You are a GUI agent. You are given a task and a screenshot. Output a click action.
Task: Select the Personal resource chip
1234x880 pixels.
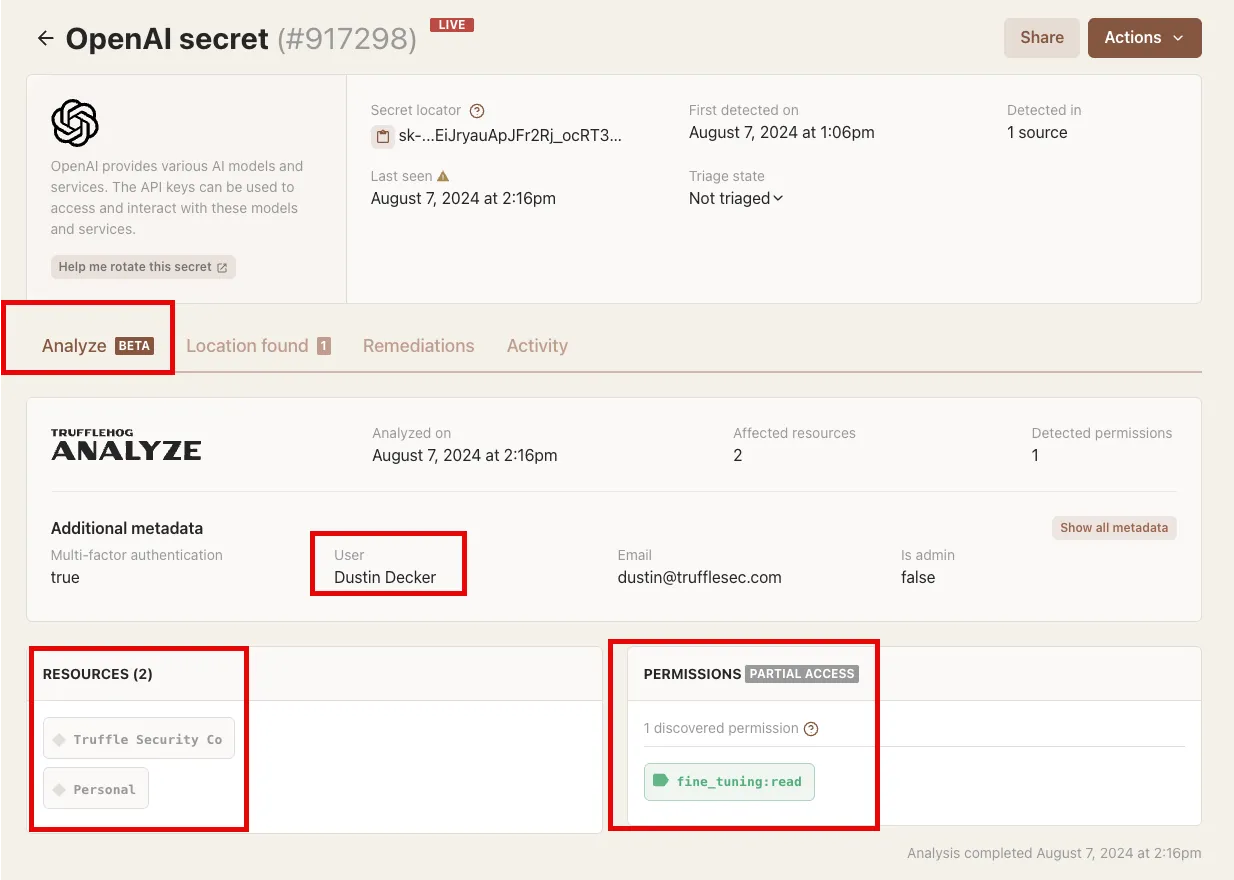tap(96, 789)
